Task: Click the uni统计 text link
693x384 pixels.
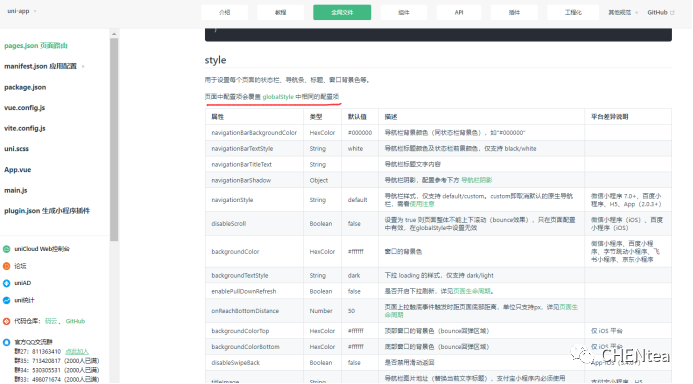Action: [24, 300]
